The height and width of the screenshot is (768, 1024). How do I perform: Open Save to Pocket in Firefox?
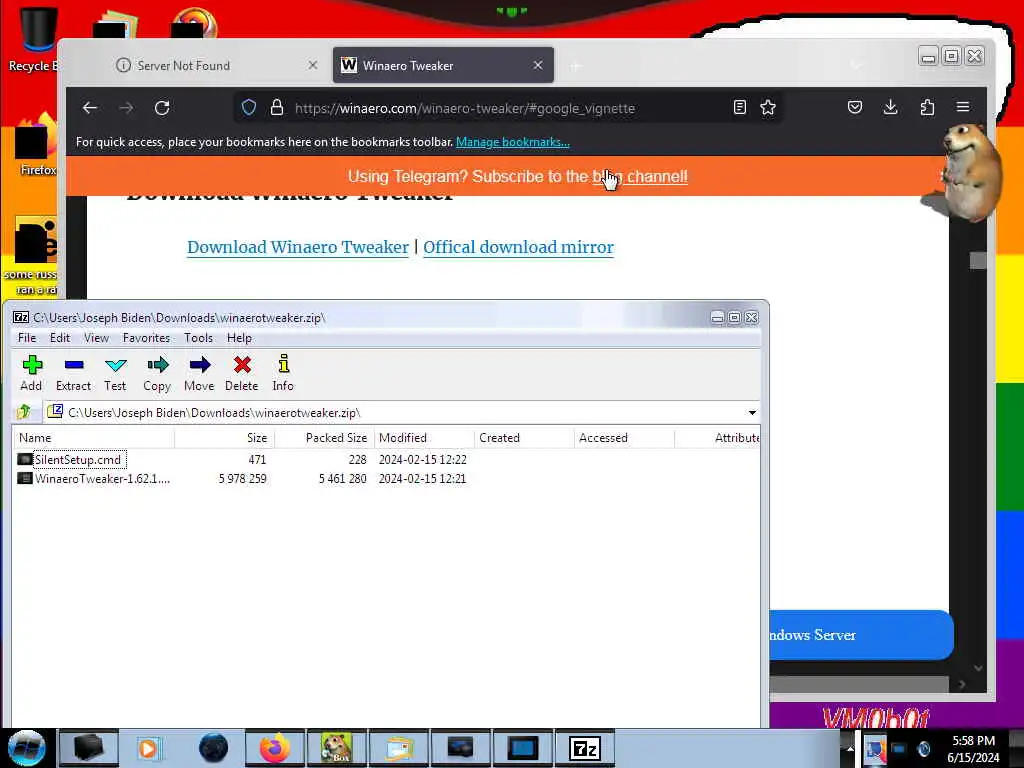click(854, 107)
